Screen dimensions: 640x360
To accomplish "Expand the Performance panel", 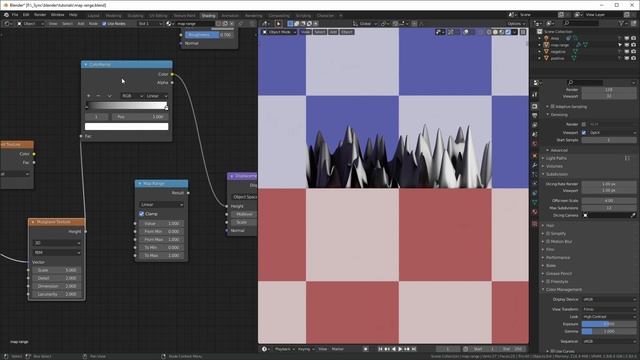I will (558, 258).
